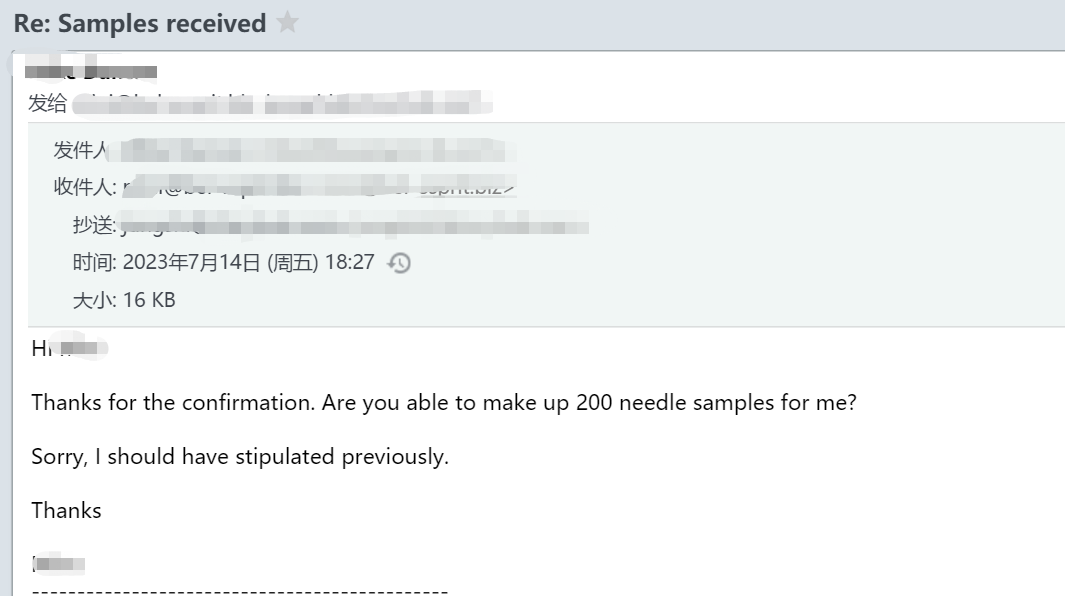Click the 'Hi' greeting line
The height and width of the screenshot is (596, 1065).
pyautogui.click(x=69, y=349)
